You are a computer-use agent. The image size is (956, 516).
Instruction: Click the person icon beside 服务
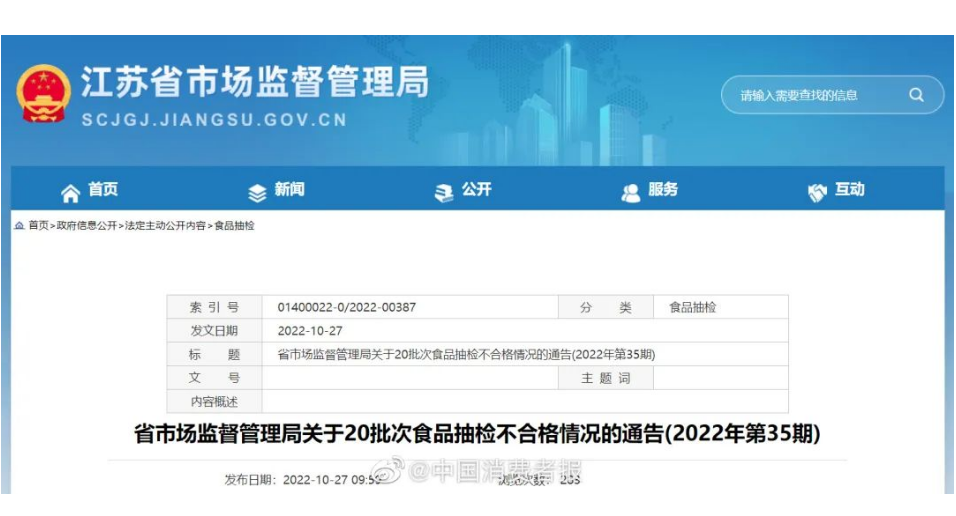[x=630, y=192]
